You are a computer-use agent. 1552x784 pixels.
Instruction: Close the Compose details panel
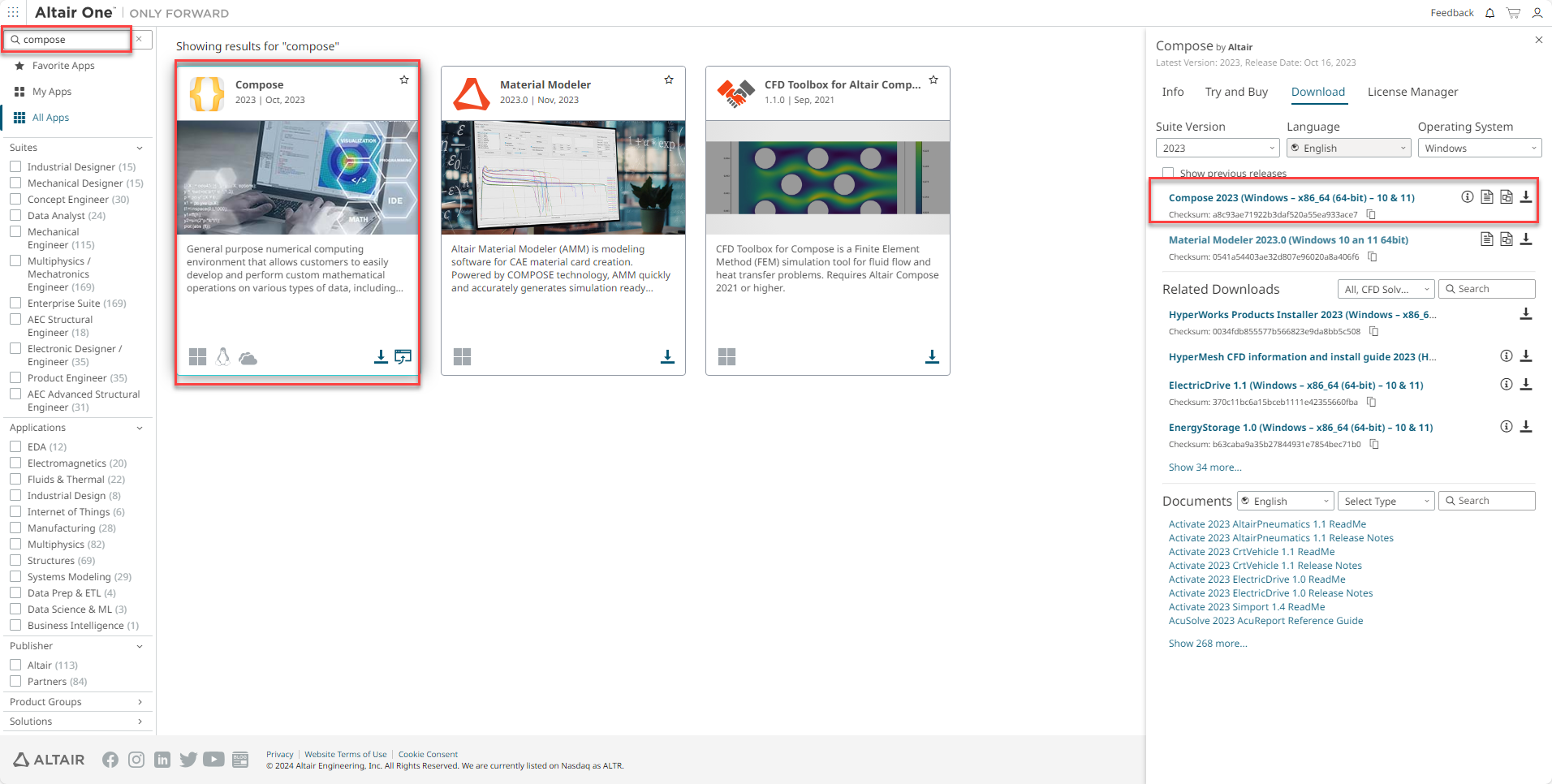1539,40
